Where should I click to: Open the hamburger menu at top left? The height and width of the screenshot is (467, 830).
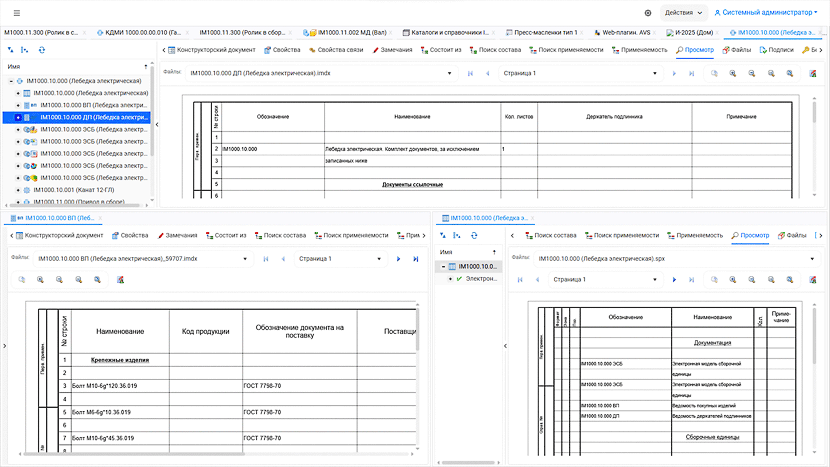click(x=16, y=12)
